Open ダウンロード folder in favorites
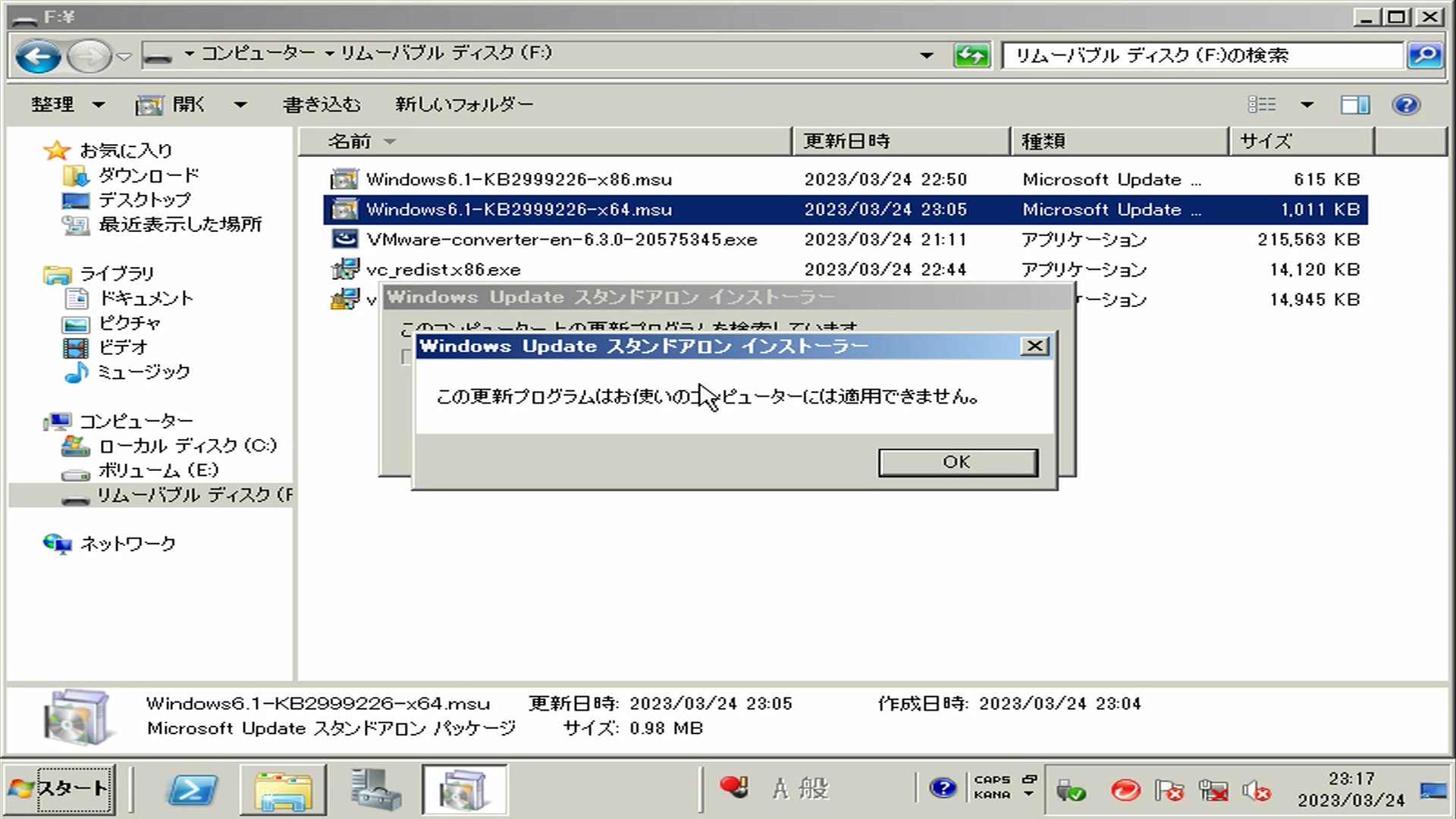The width and height of the screenshot is (1456, 819). pos(149,175)
